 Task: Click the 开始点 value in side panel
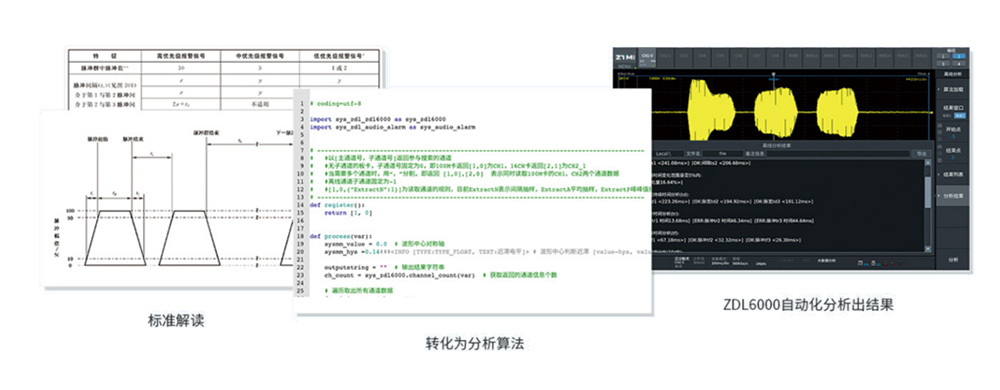pyautogui.click(x=952, y=136)
